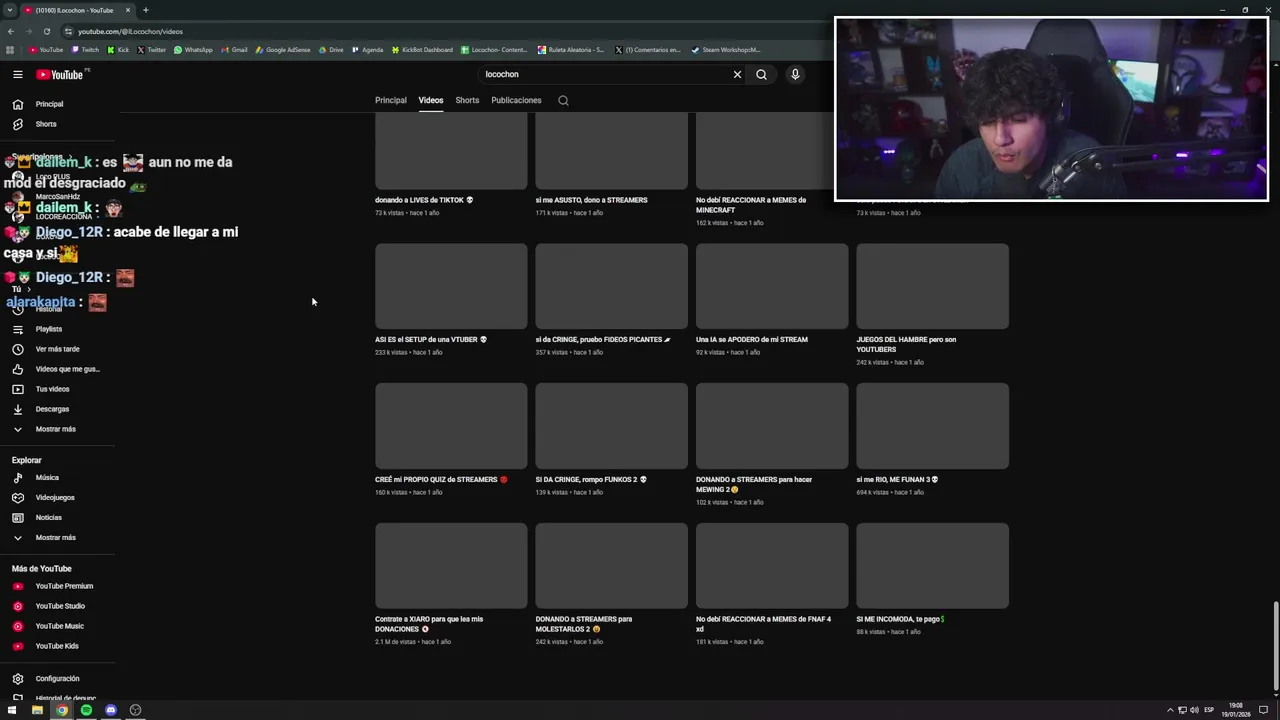This screenshot has height=720, width=1280.
Task: Open Discord from the taskbar
Action: click(x=111, y=710)
